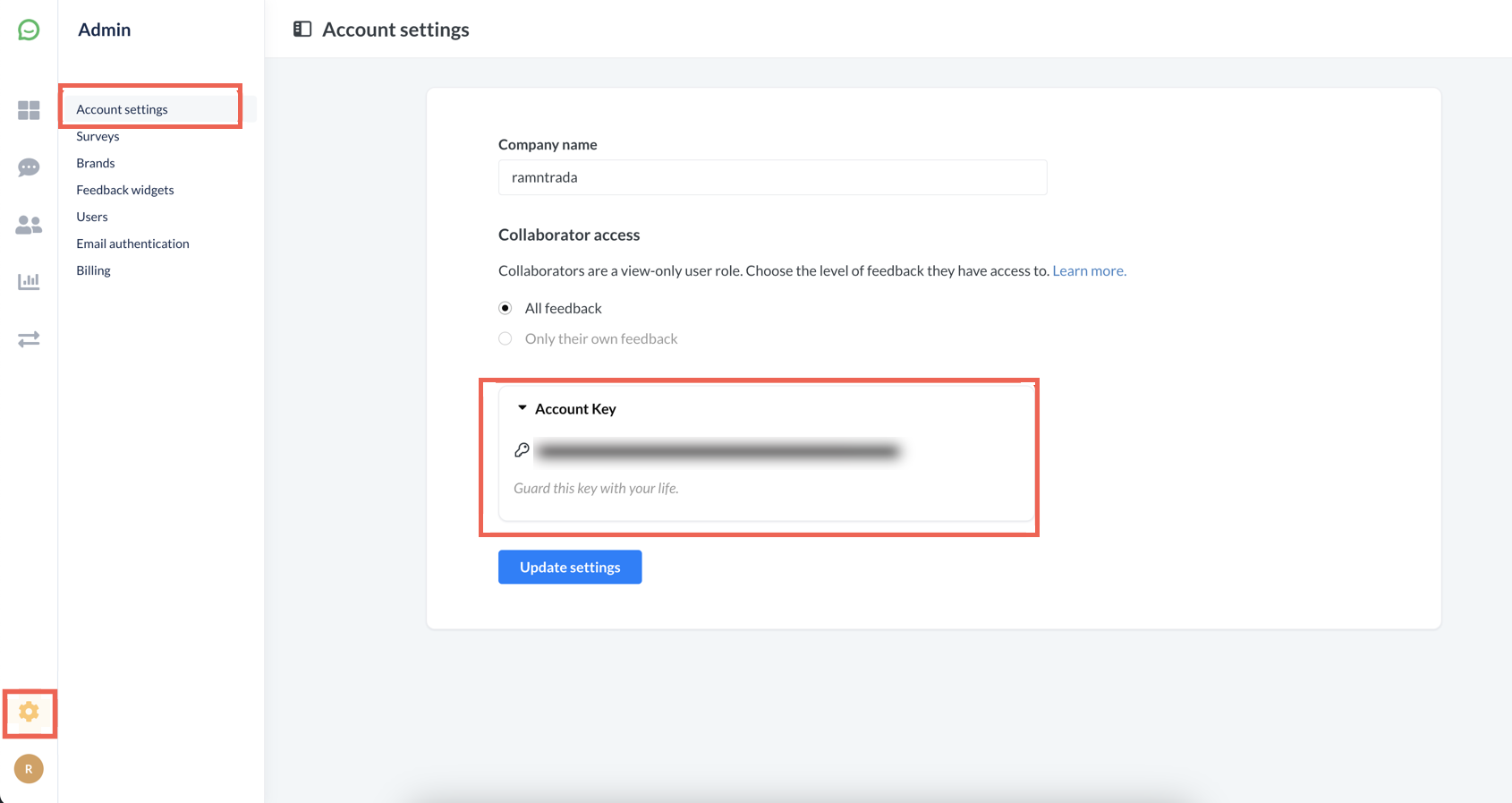Click the Admin heading text
Viewport: 1512px width, 803px height.
105,30
